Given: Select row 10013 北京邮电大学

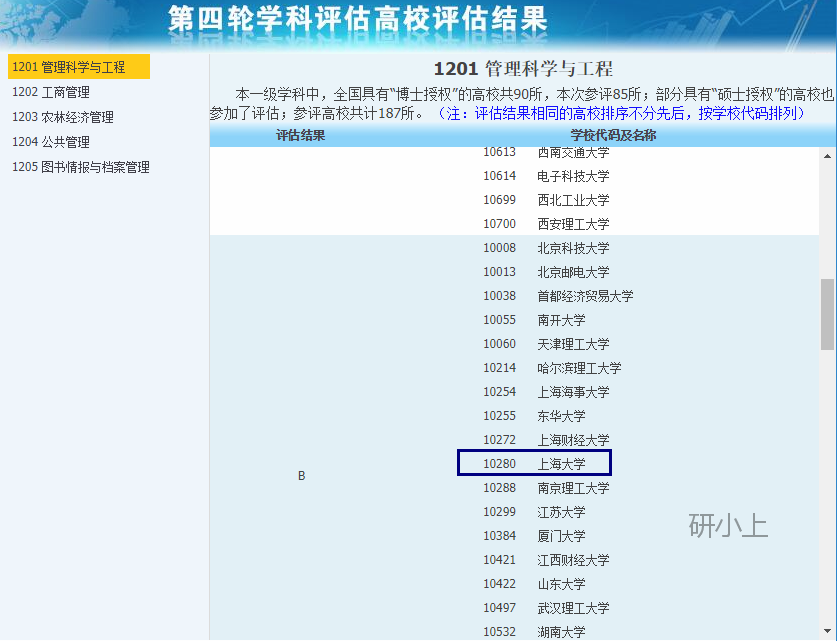Looking at the screenshot, I should click(546, 272).
